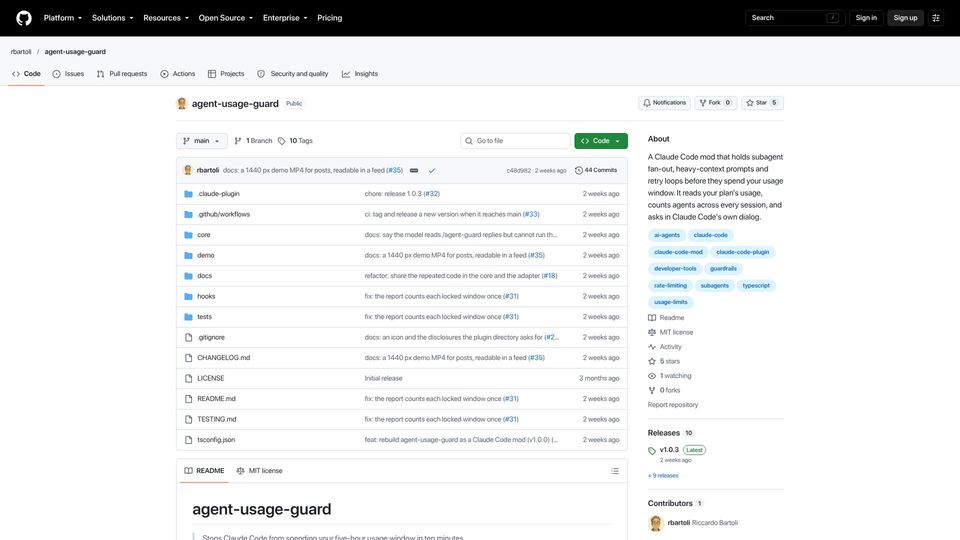This screenshot has height=540, width=960.
Task: Click the Sign up button
Action: (905, 18)
